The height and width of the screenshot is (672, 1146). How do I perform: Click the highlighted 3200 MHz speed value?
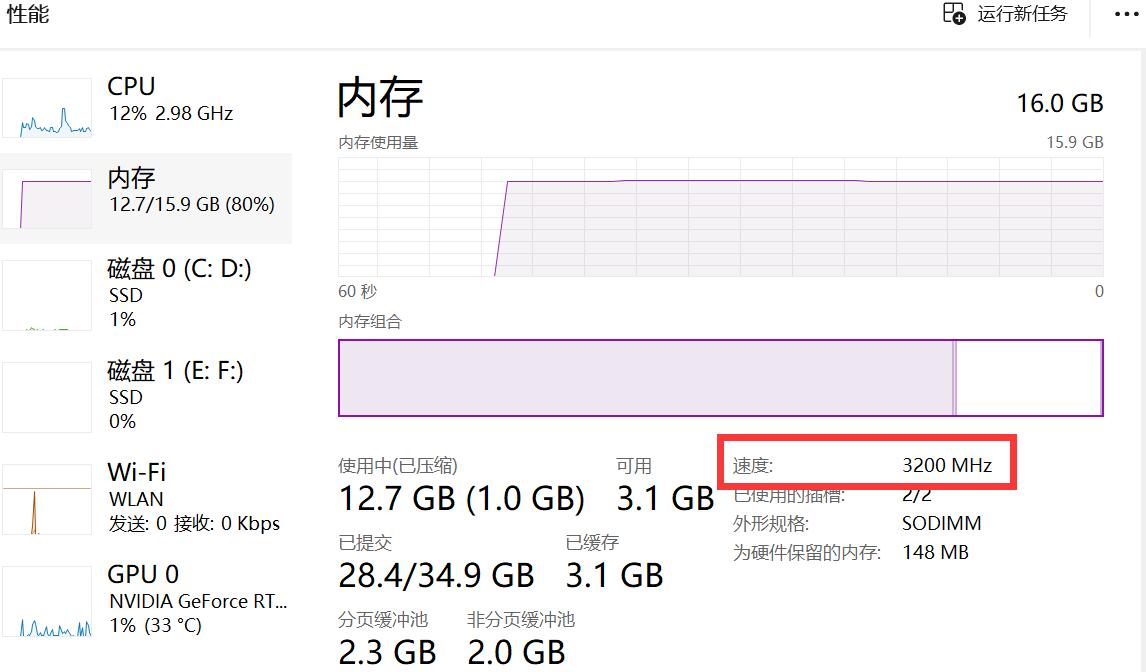point(946,464)
